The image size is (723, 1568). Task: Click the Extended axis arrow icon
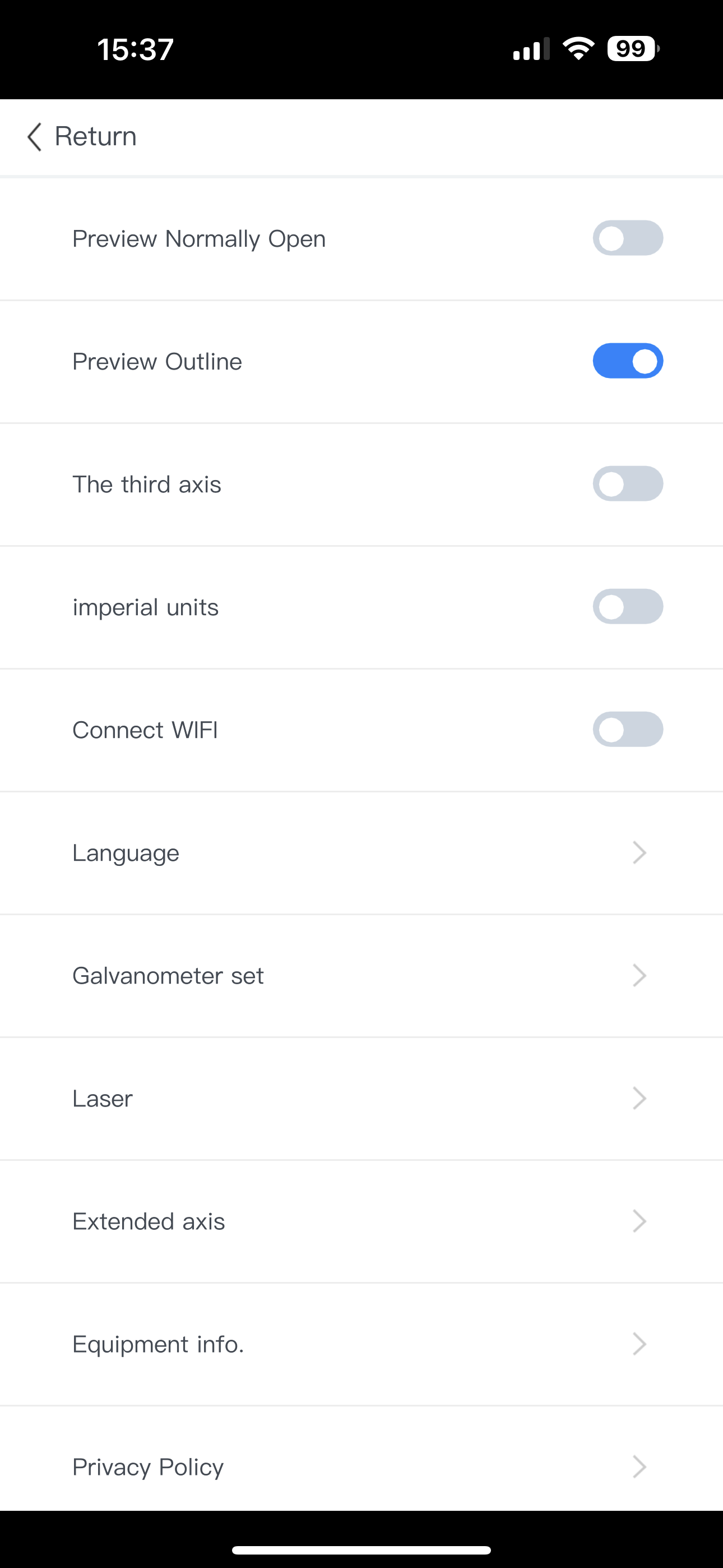(x=639, y=1221)
